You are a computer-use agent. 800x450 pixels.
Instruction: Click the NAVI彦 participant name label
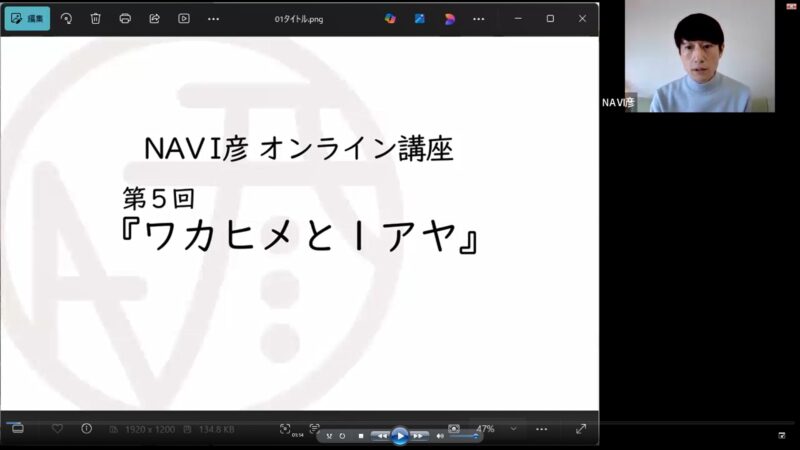(x=618, y=103)
